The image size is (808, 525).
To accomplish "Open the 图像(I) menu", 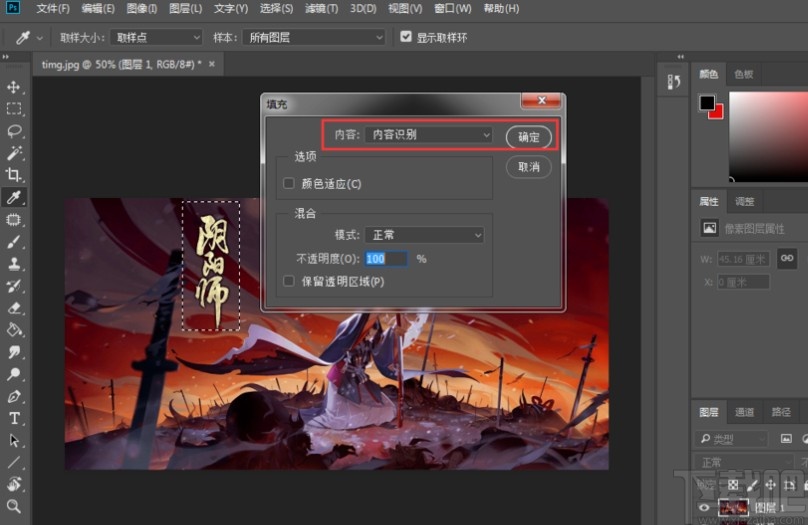I will point(142,9).
